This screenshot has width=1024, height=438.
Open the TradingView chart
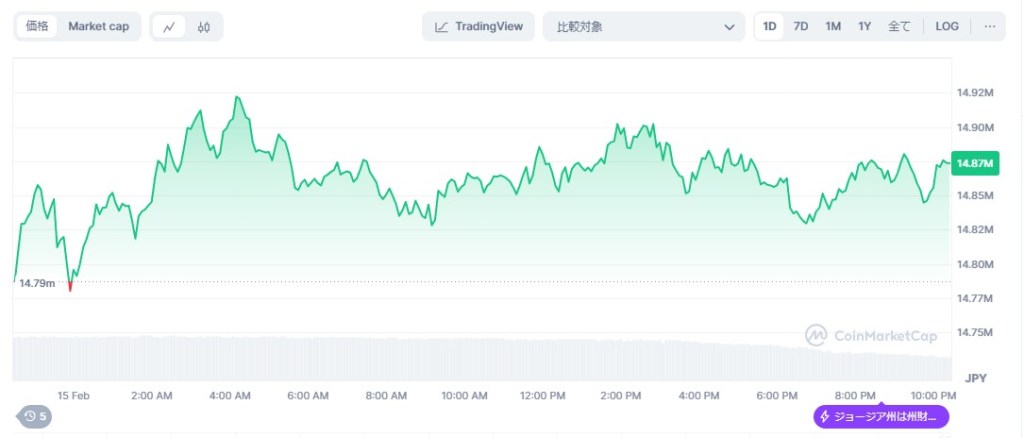479,27
